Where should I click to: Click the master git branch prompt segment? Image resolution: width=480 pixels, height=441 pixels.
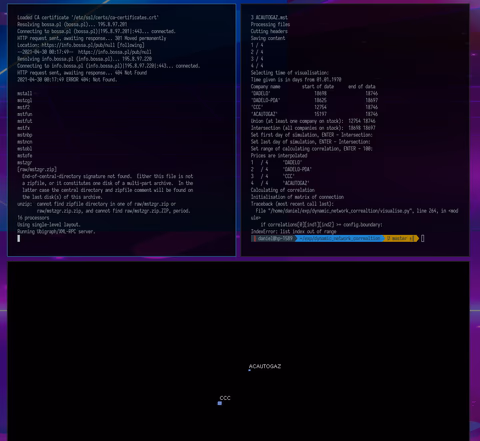tap(400, 238)
